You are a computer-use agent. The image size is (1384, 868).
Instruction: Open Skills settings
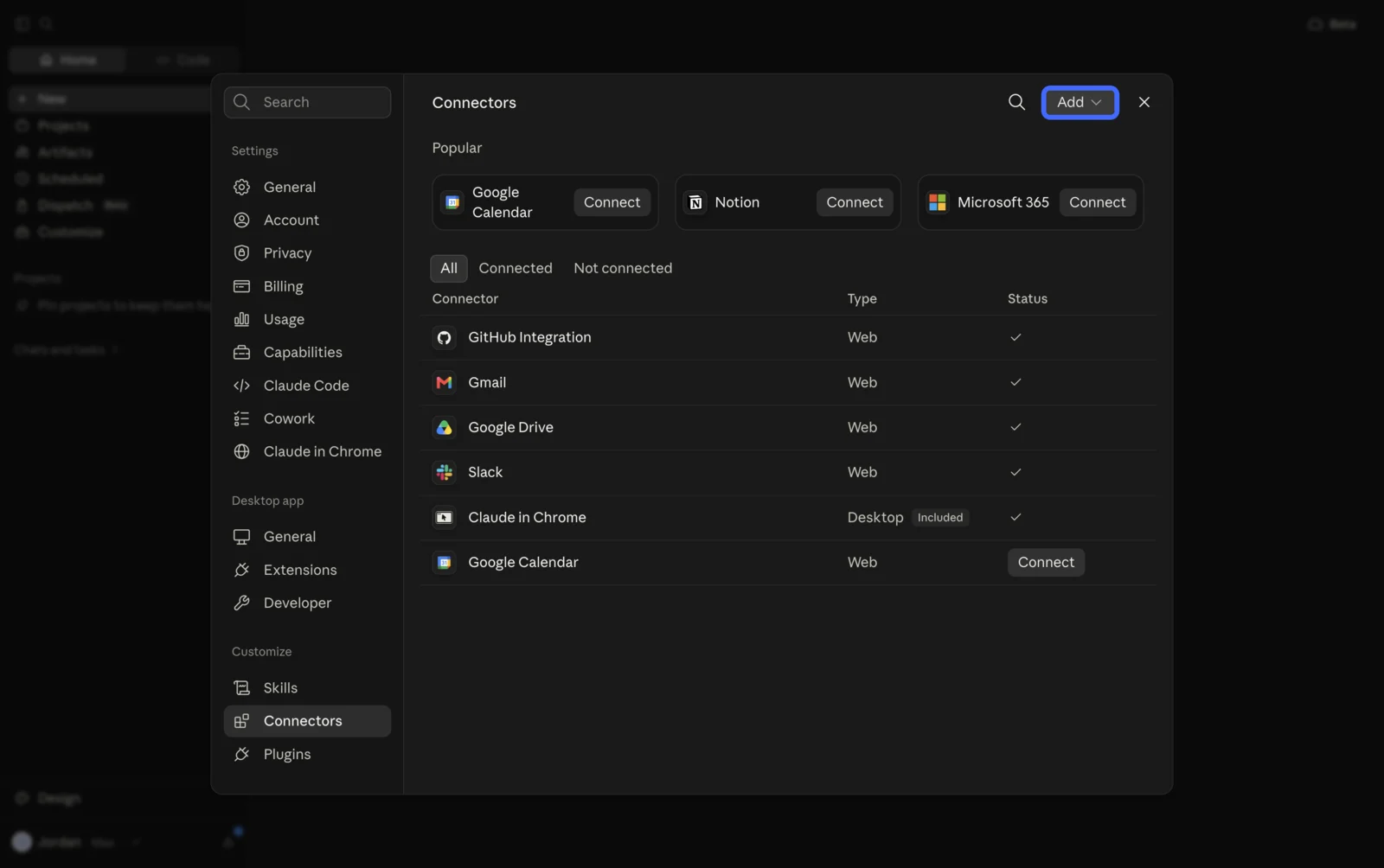[x=307, y=688]
